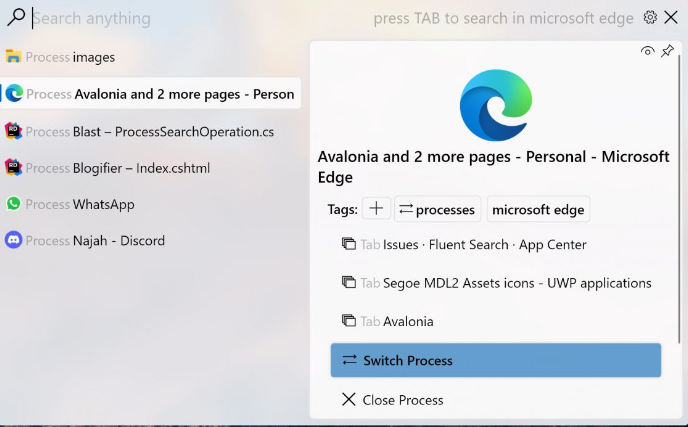This screenshot has height=427, width=688.
Task: Click tab icon beside Segoe MDL2 entry
Action: point(348,282)
